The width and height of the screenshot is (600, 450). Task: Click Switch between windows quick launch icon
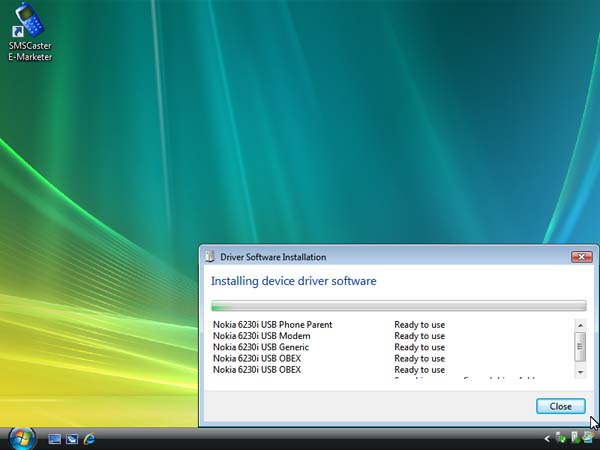pyautogui.click(x=72, y=439)
